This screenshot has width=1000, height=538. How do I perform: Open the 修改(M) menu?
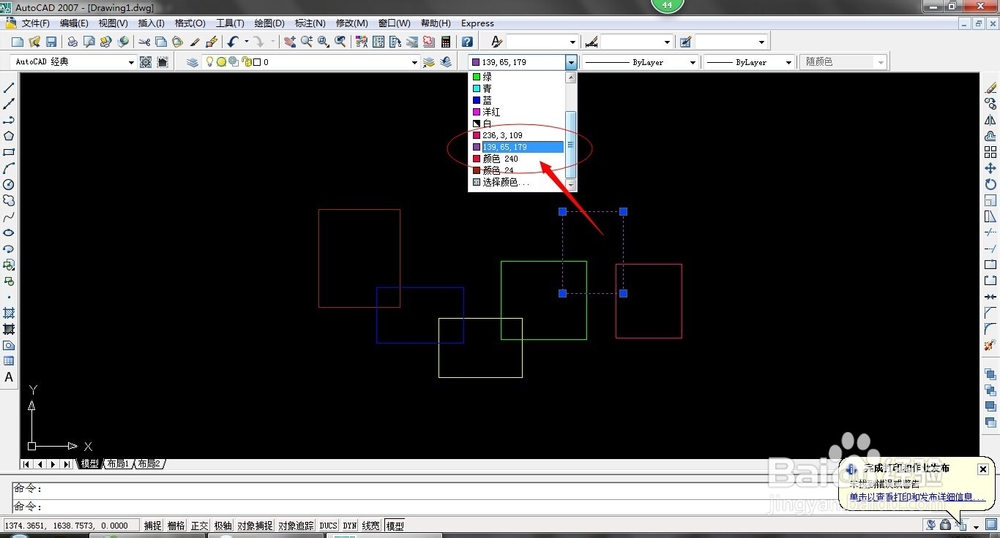pyautogui.click(x=351, y=23)
